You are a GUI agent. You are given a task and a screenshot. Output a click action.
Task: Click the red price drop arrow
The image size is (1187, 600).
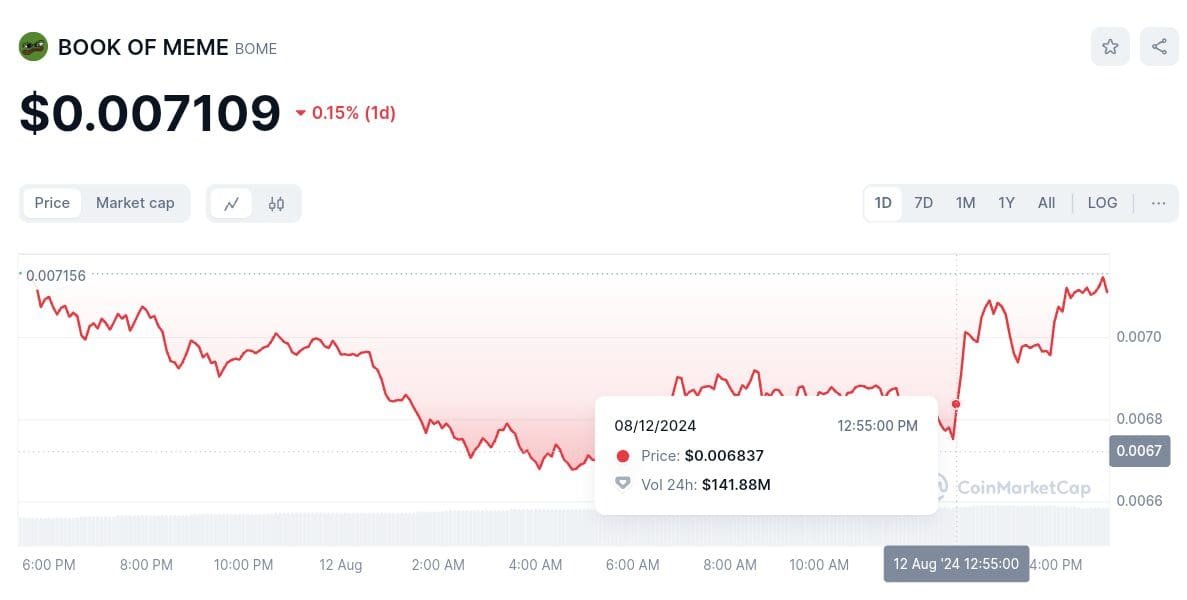[x=300, y=114]
